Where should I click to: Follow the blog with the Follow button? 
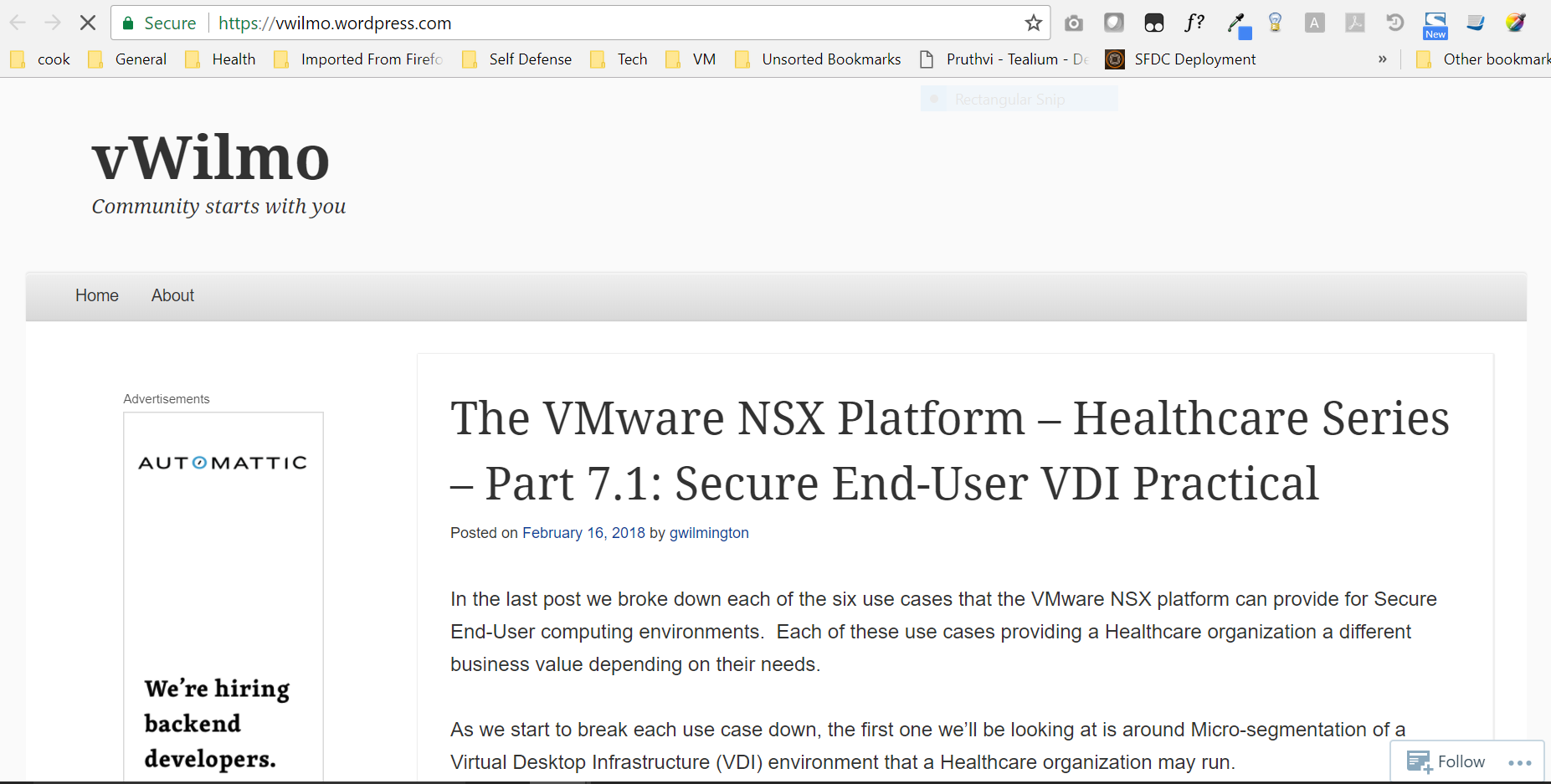coord(1446,761)
